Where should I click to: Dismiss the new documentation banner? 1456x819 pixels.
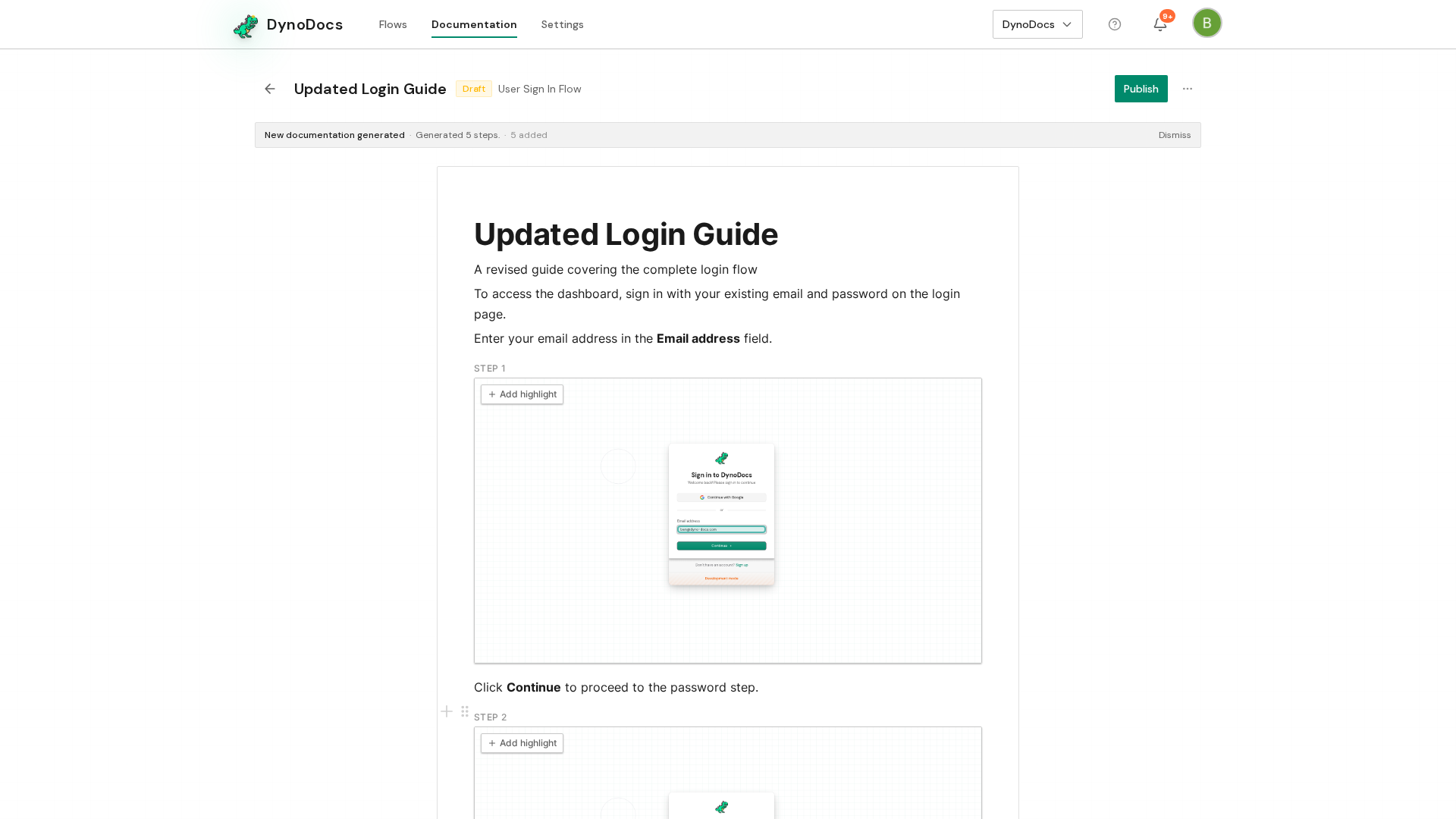[x=1175, y=135]
